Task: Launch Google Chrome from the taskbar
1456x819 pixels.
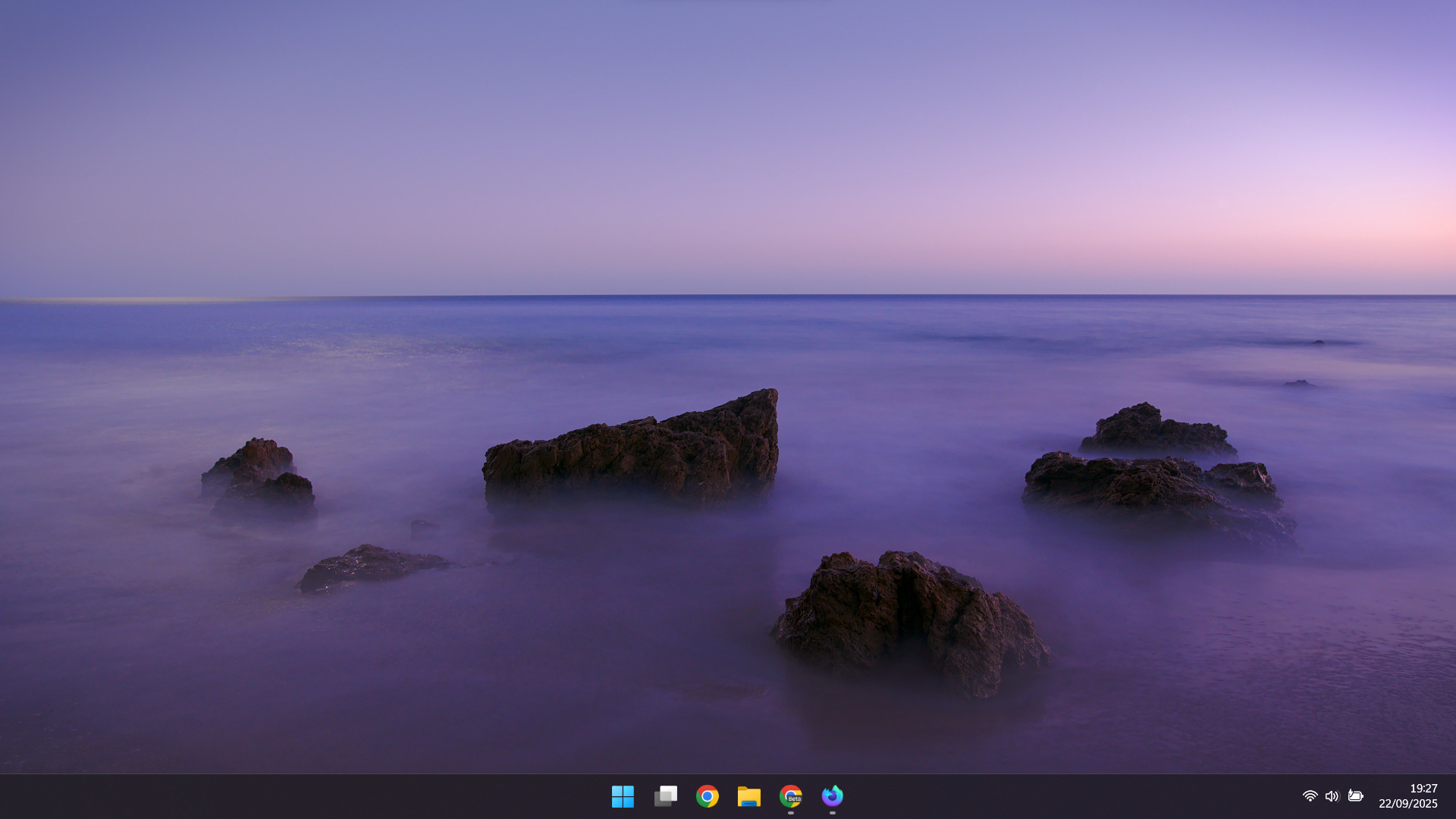Action: [x=707, y=796]
